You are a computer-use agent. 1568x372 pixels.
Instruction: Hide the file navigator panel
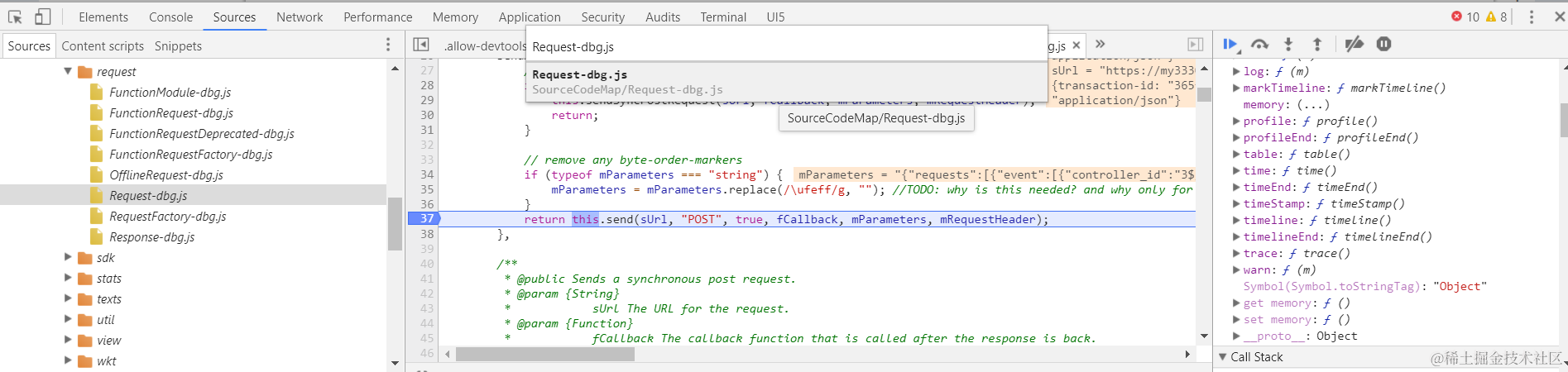(421, 45)
